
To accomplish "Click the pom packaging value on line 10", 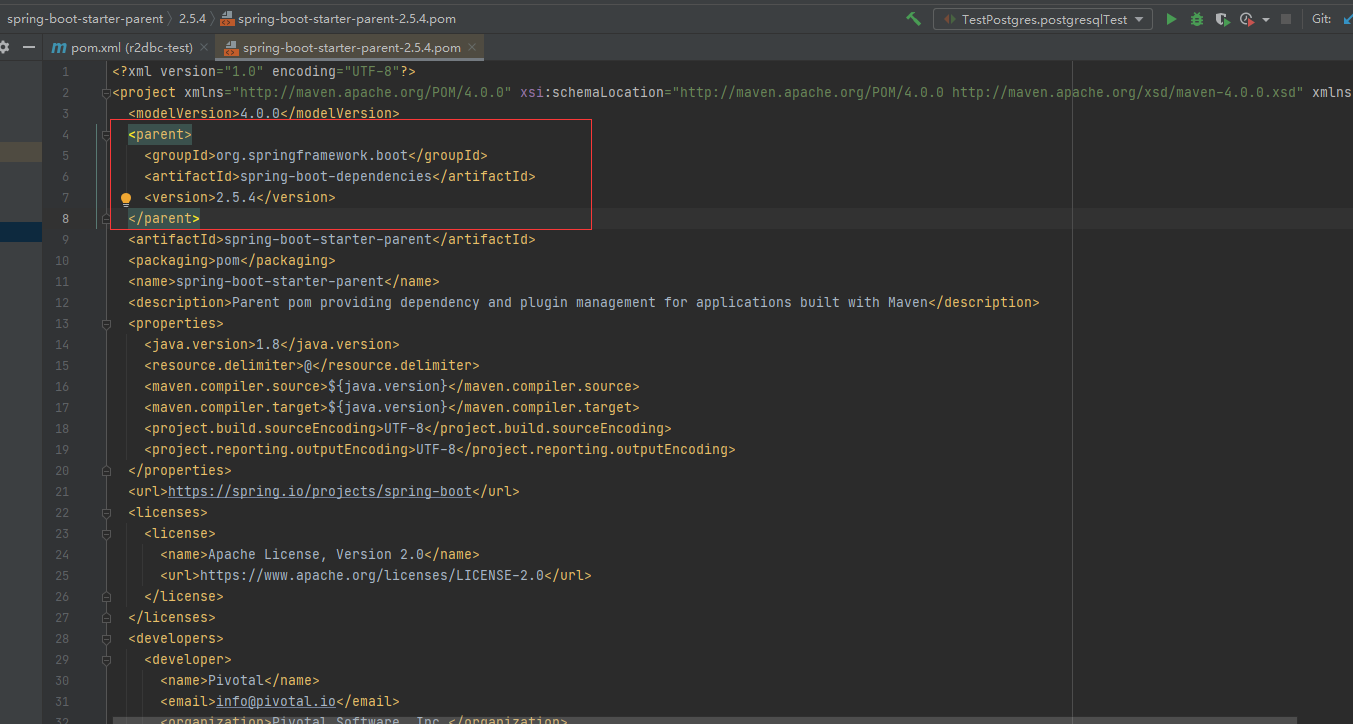I will [x=228, y=260].
